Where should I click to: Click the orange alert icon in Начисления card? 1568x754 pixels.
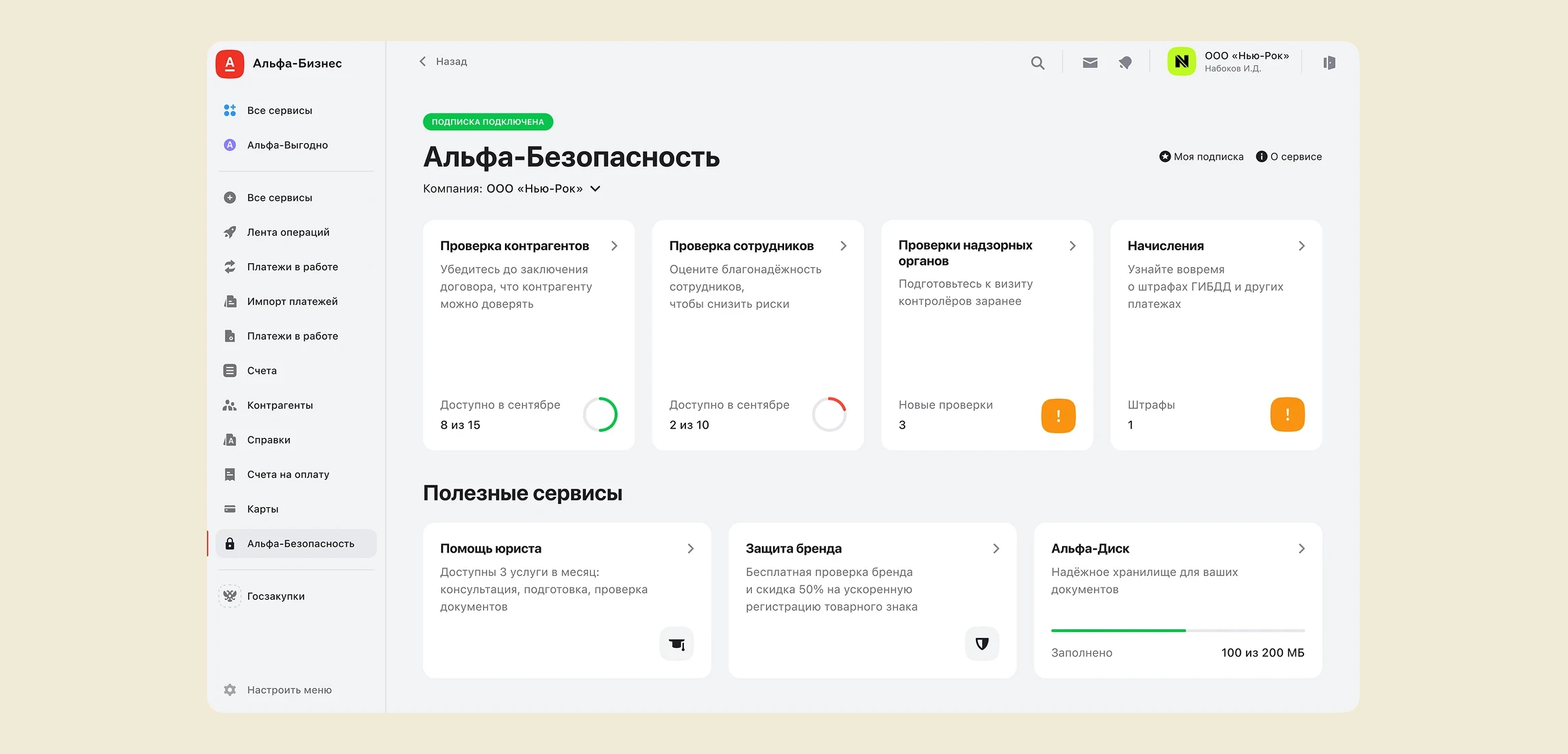pyautogui.click(x=1287, y=414)
